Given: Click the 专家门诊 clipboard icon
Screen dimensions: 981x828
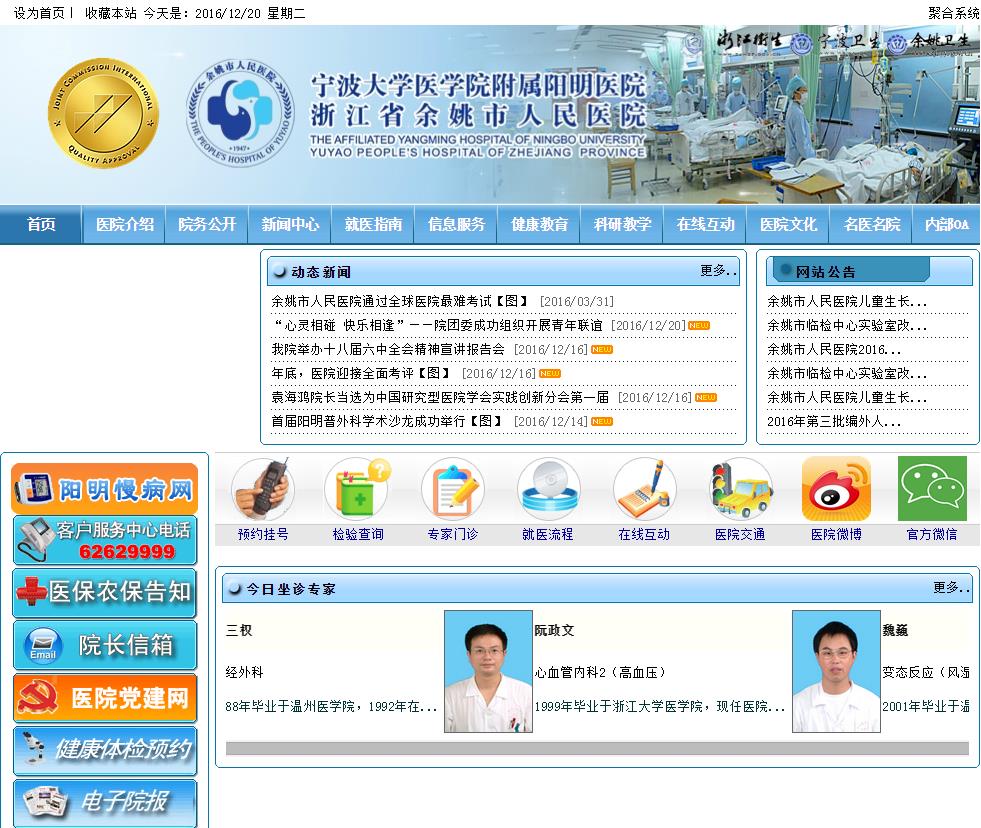Looking at the screenshot, I should (x=453, y=489).
